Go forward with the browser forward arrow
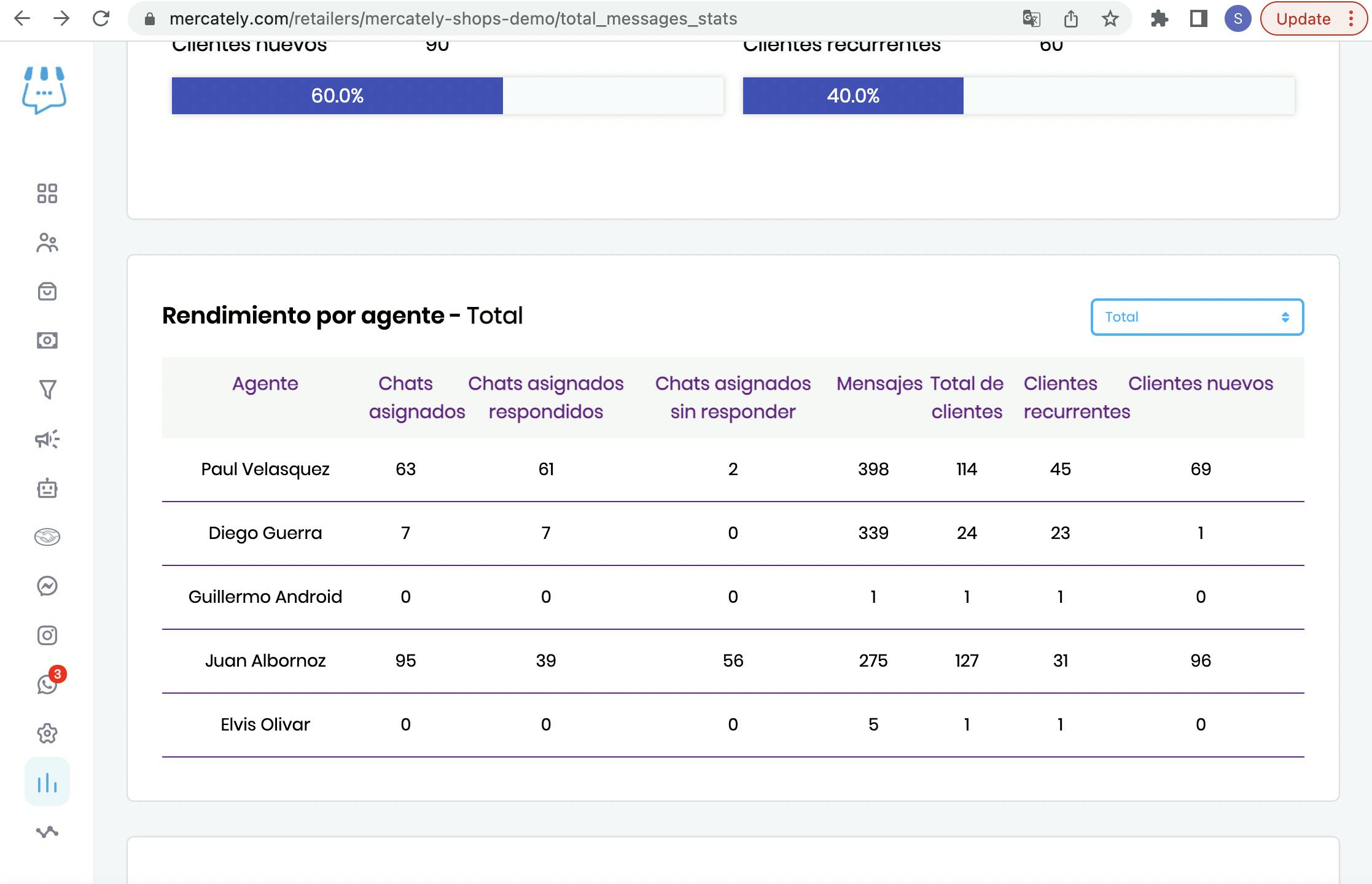The image size is (1372, 884). point(61,18)
